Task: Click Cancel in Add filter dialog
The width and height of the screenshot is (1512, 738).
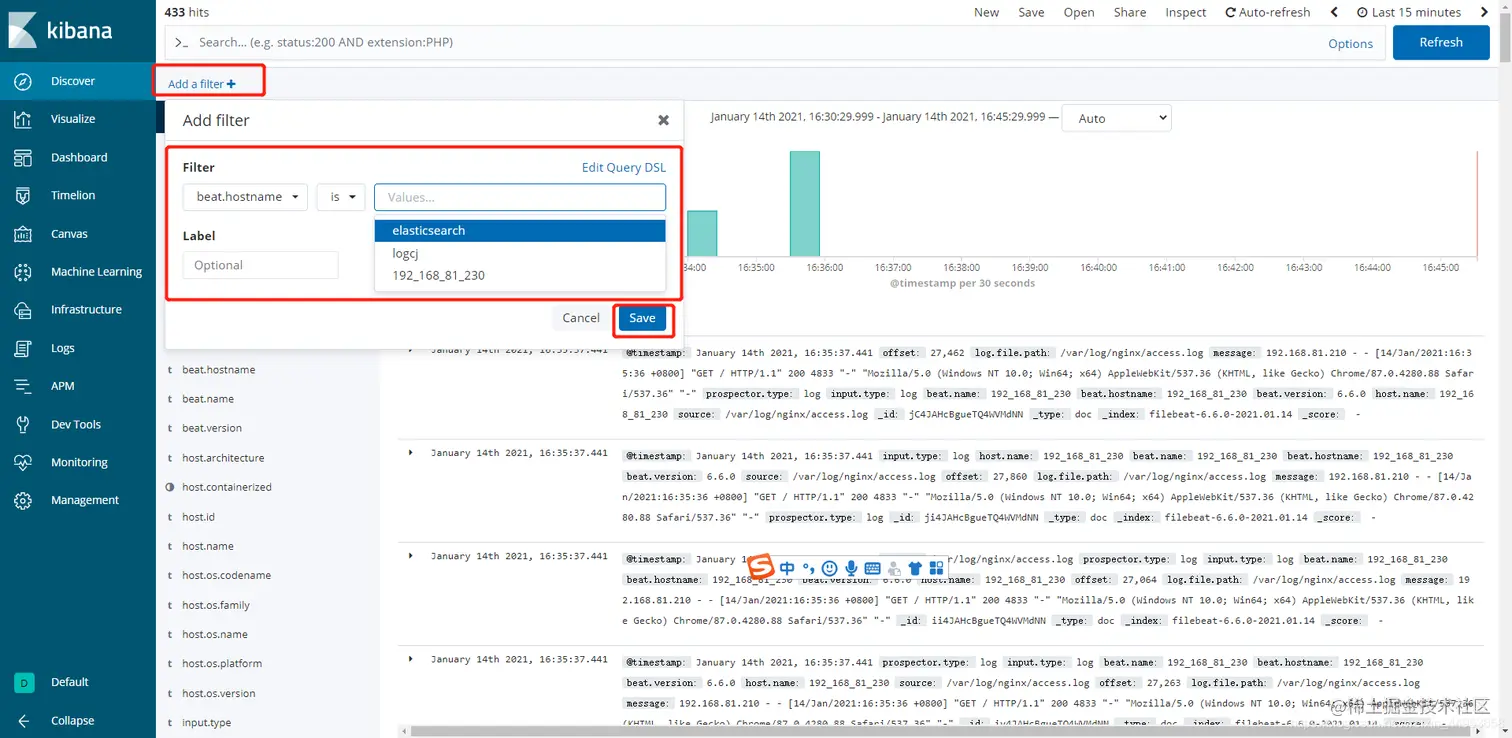Action: pos(581,318)
